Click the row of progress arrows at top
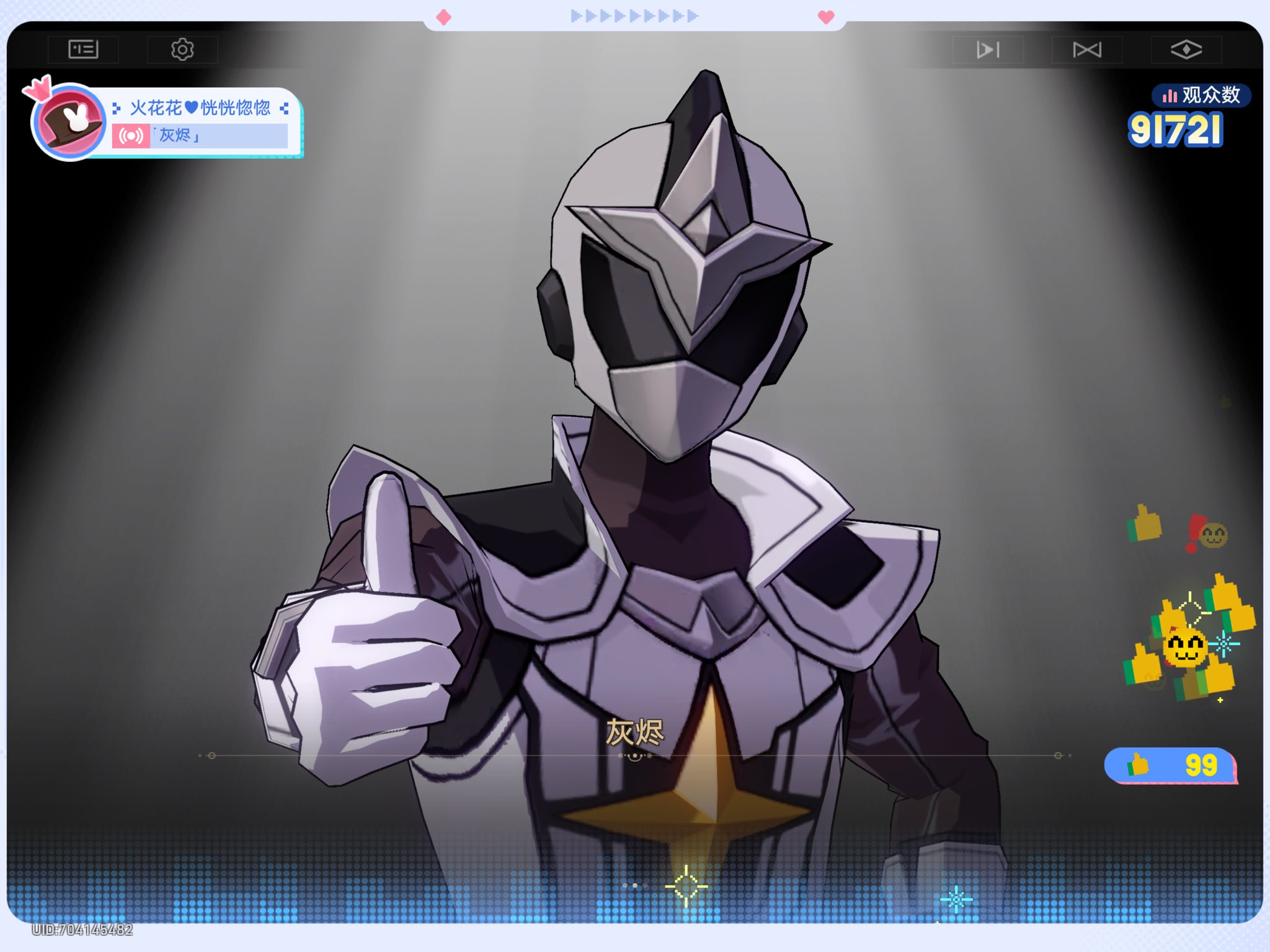1270x952 pixels. [634, 16]
